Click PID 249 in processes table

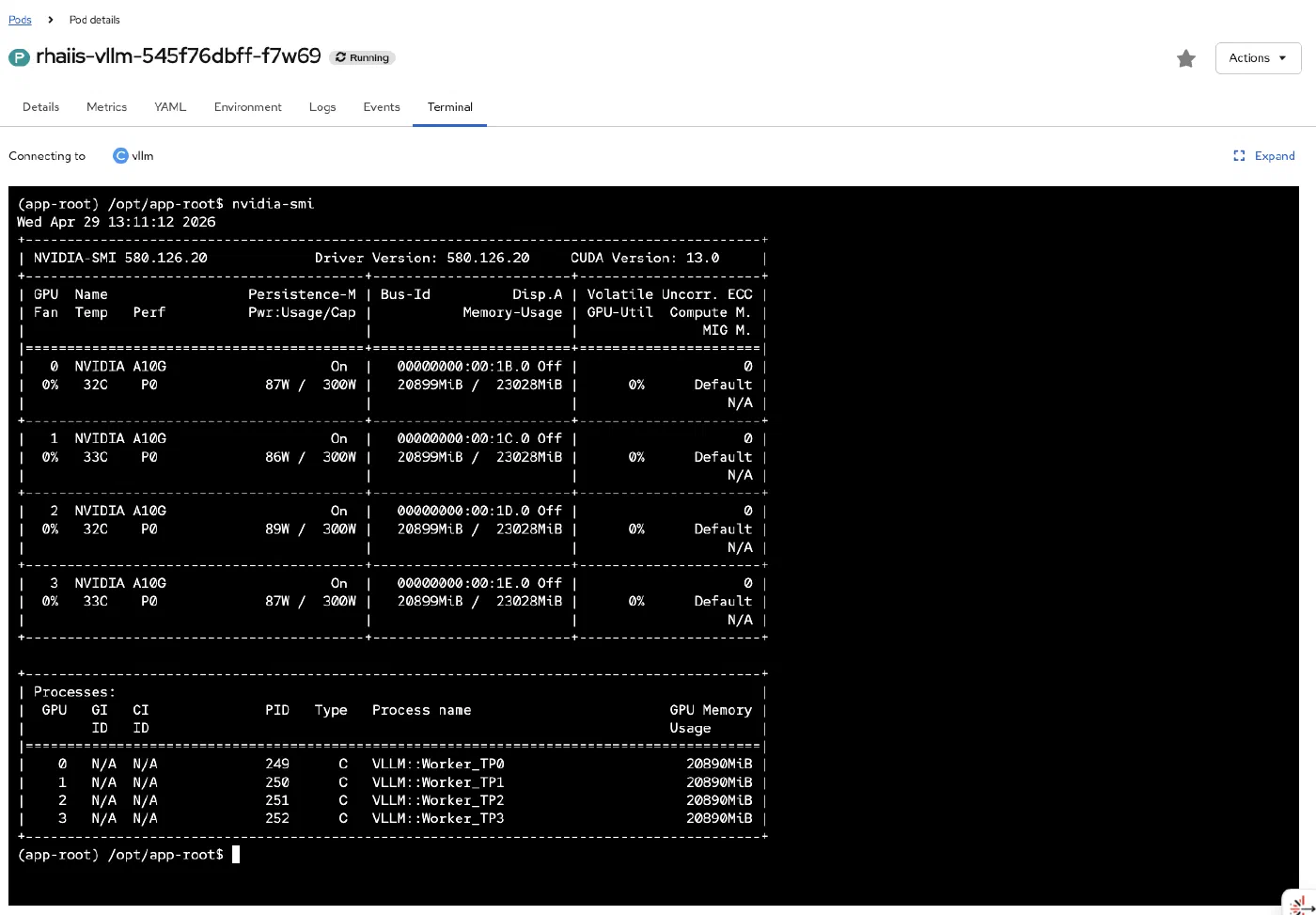[277, 764]
